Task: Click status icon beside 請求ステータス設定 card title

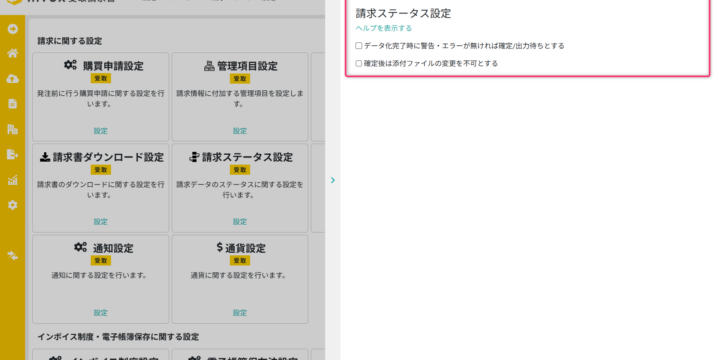Action: [x=195, y=157]
